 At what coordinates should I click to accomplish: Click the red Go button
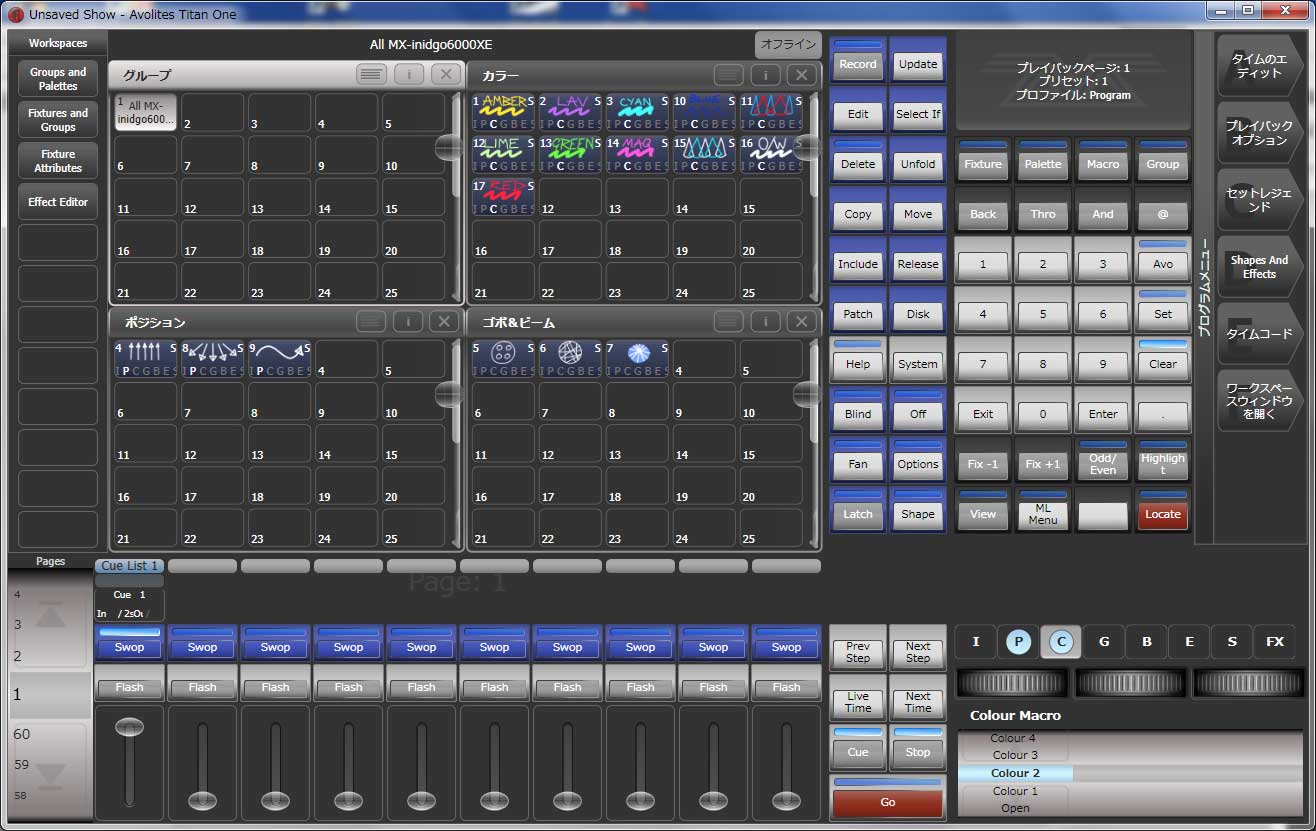[x=888, y=800]
